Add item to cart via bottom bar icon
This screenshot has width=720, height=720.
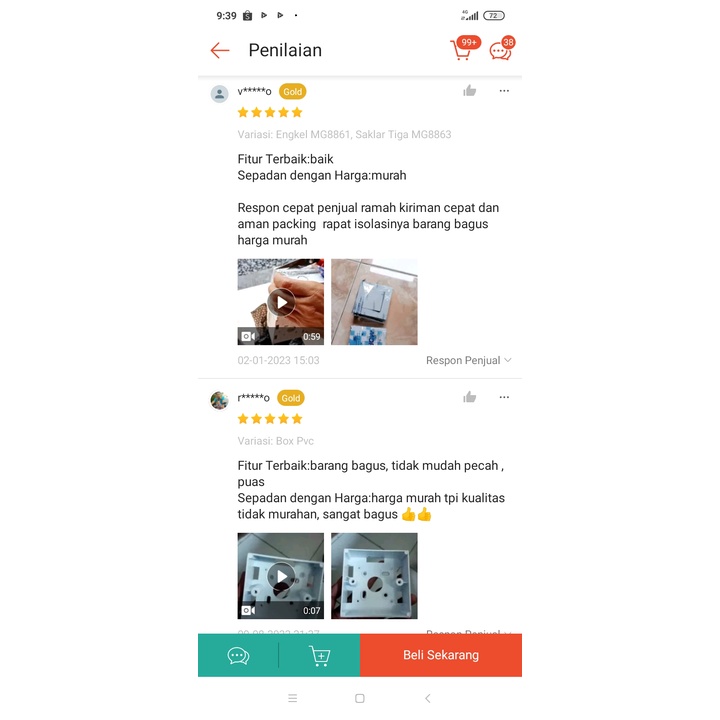[320, 655]
